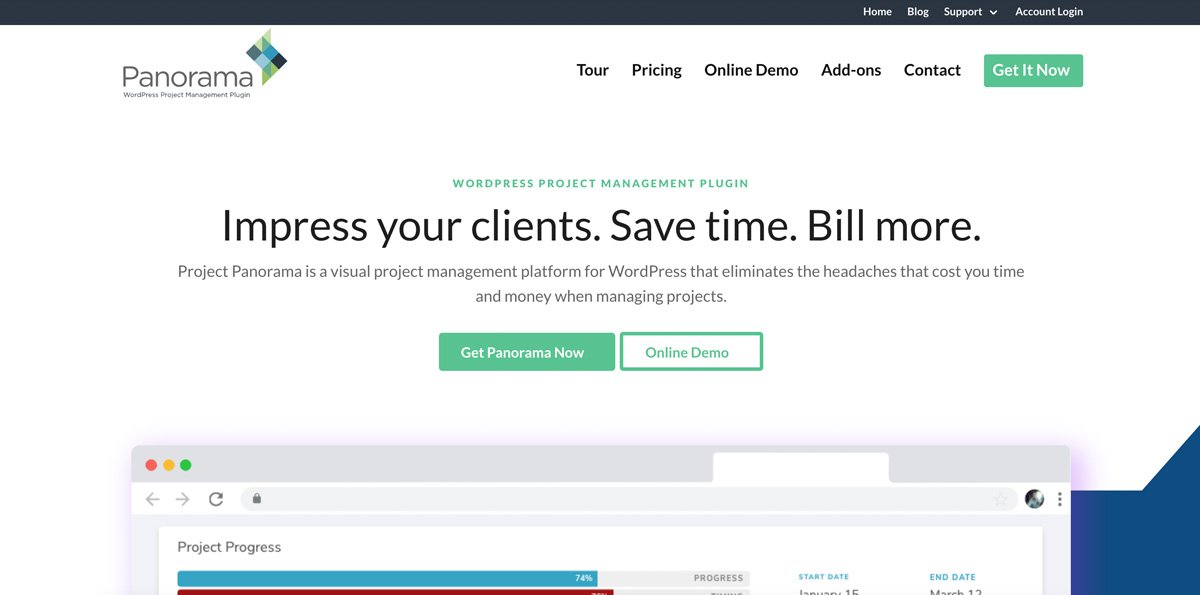1200x595 pixels.
Task: Click the green maximize dot in mockup
Action: point(185,465)
